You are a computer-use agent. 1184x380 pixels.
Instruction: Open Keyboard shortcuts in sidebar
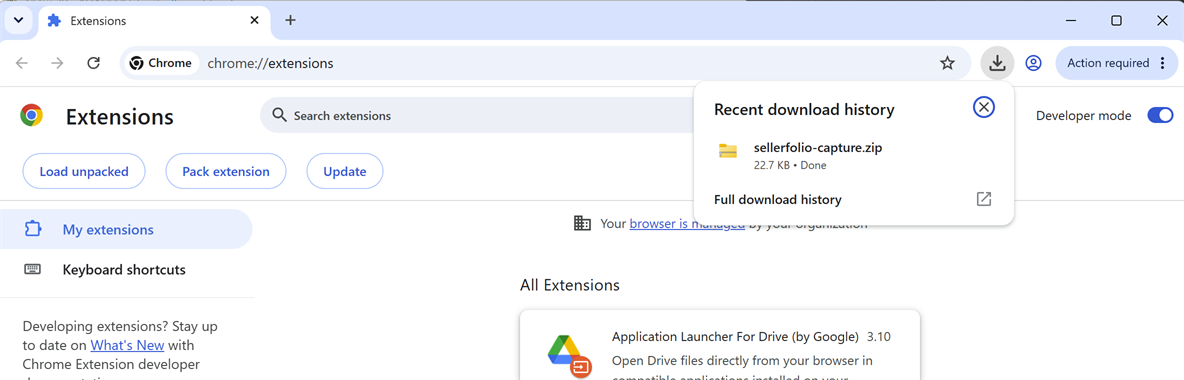pyautogui.click(x=125, y=270)
